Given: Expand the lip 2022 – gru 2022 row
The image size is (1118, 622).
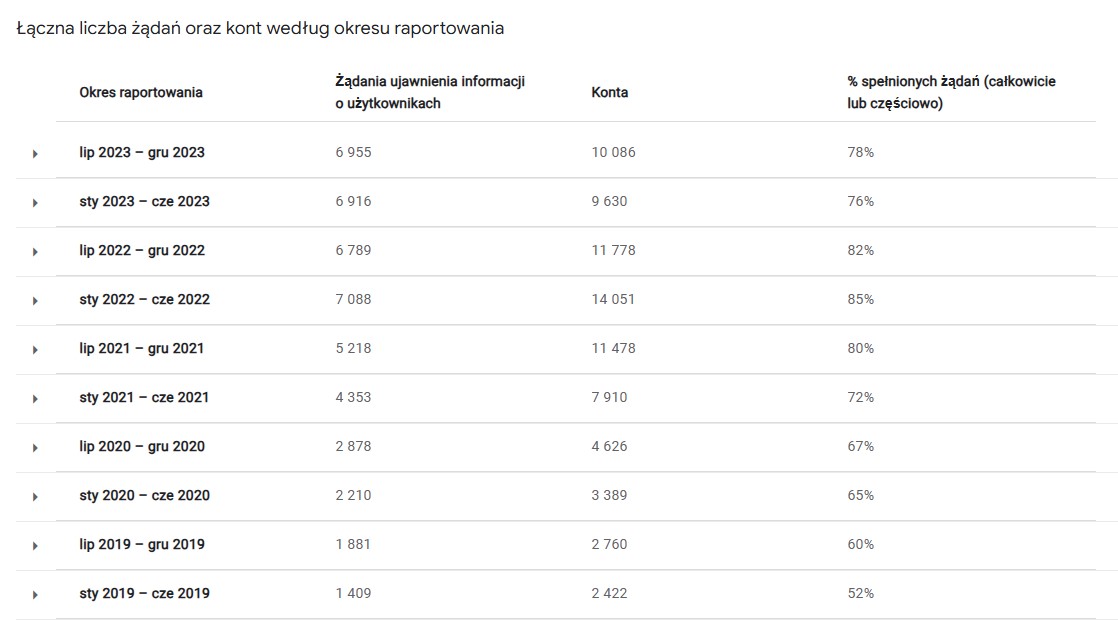Looking at the screenshot, I should (35, 252).
